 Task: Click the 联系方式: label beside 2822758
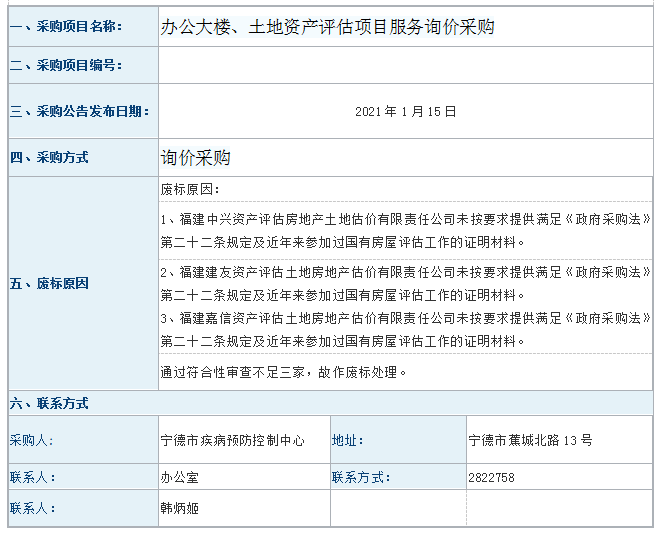point(361,477)
